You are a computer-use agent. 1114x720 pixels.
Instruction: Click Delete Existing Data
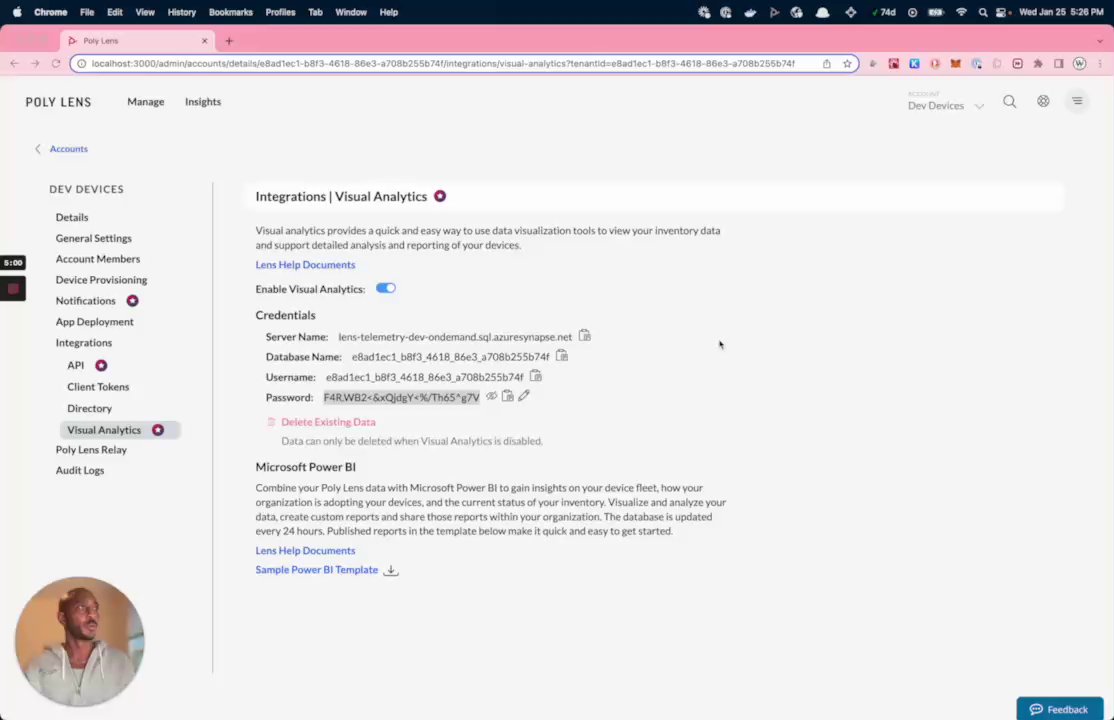coord(328,421)
